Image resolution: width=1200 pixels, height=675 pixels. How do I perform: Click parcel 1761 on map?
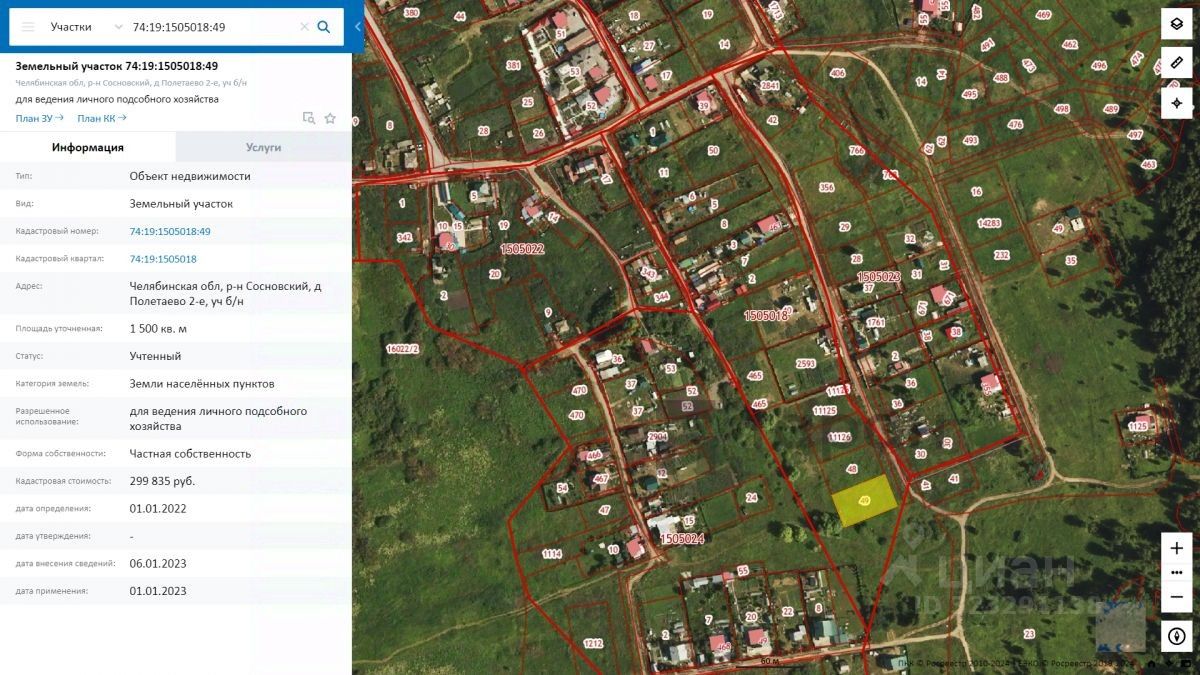pyautogui.click(x=876, y=322)
